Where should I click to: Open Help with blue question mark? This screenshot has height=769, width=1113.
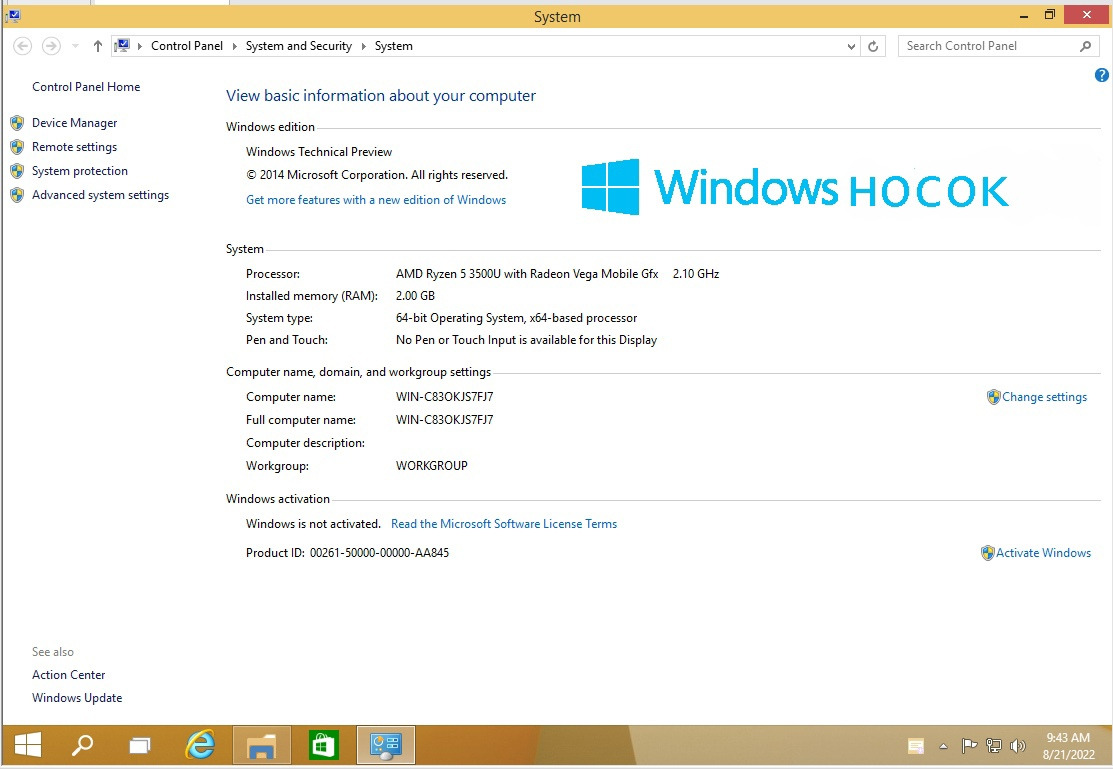[x=1102, y=75]
